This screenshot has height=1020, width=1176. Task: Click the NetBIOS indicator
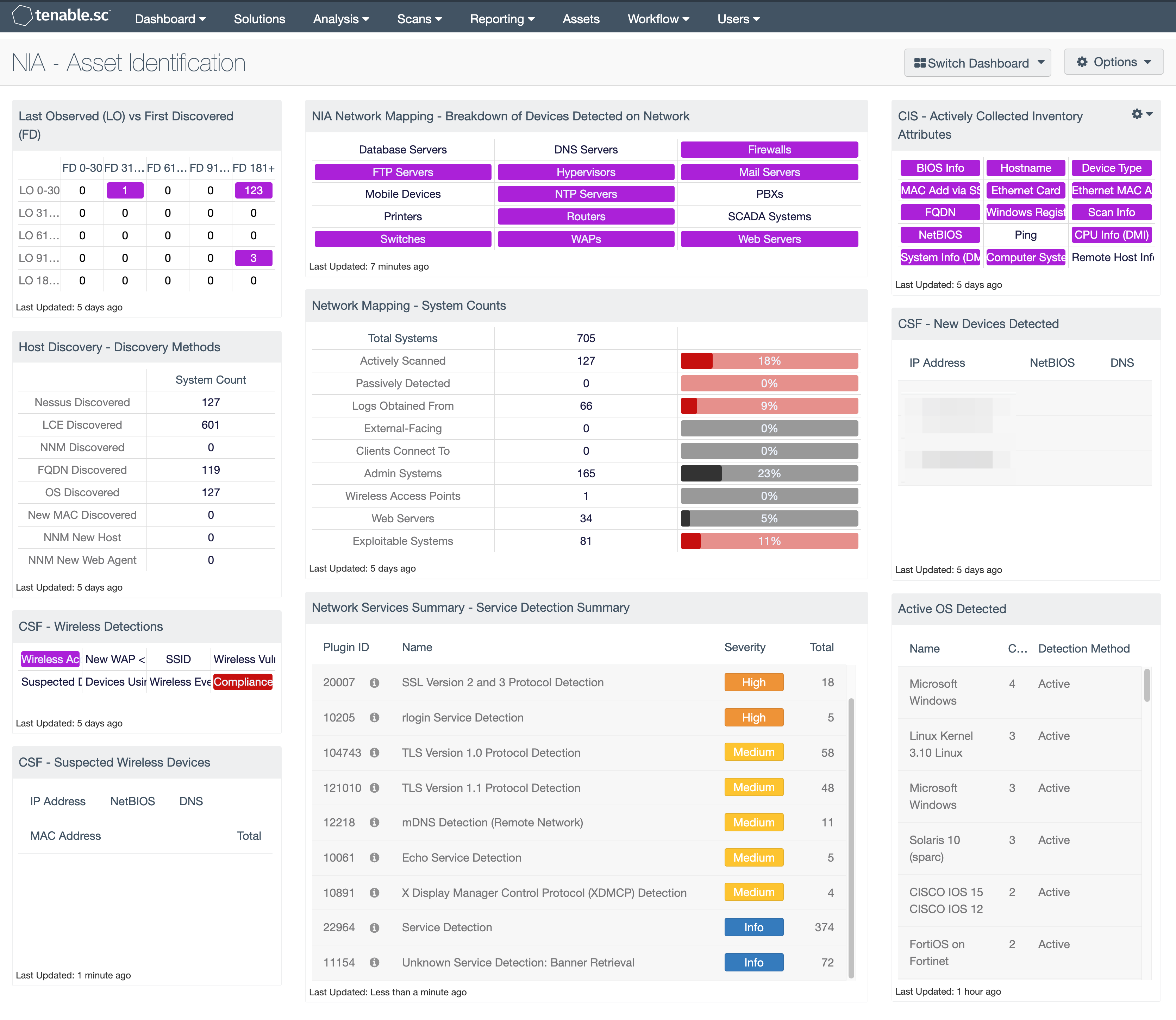[x=940, y=234]
